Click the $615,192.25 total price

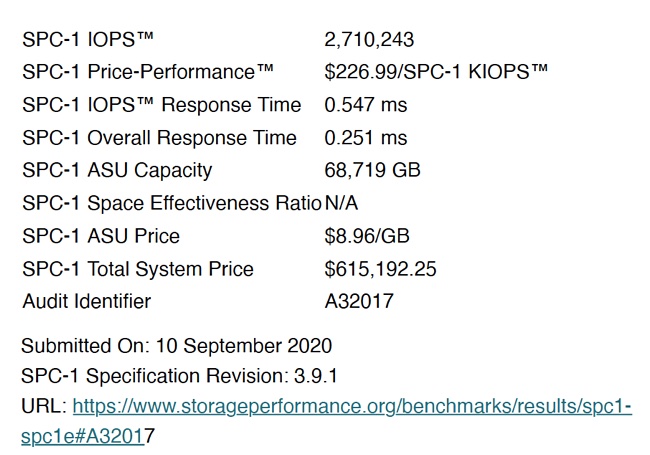pos(381,269)
